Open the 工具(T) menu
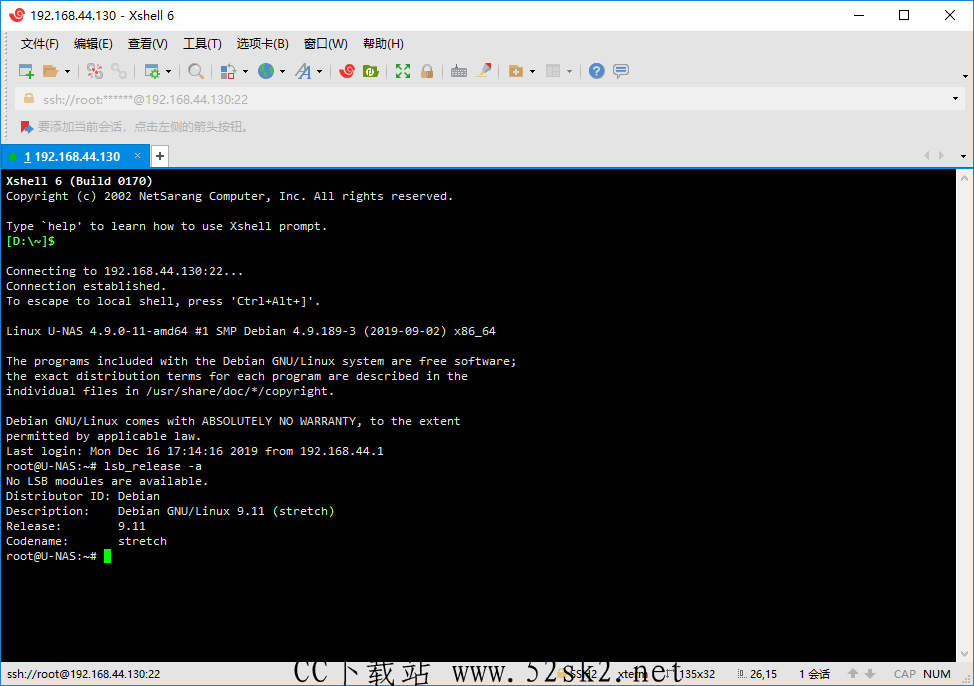Screen dimensions: 974x686 (x=202, y=43)
